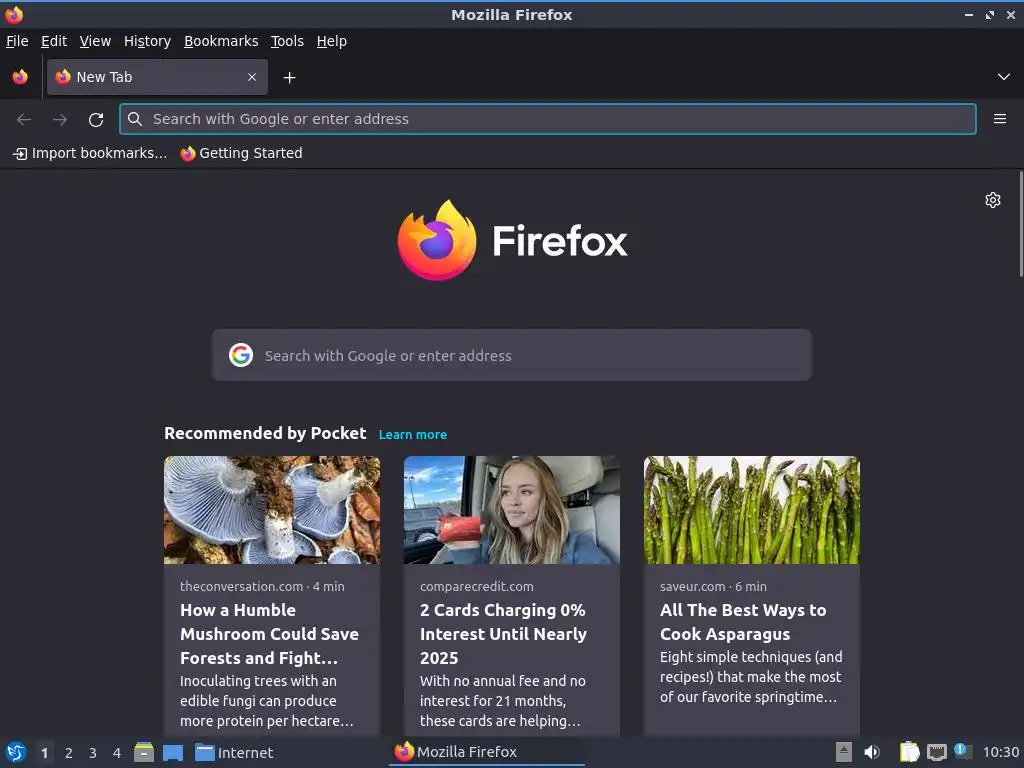Image resolution: width=1024 pixels, height=768 pixels.
Task: Click the Google logo in search box
Action: [x=241, y=355]
